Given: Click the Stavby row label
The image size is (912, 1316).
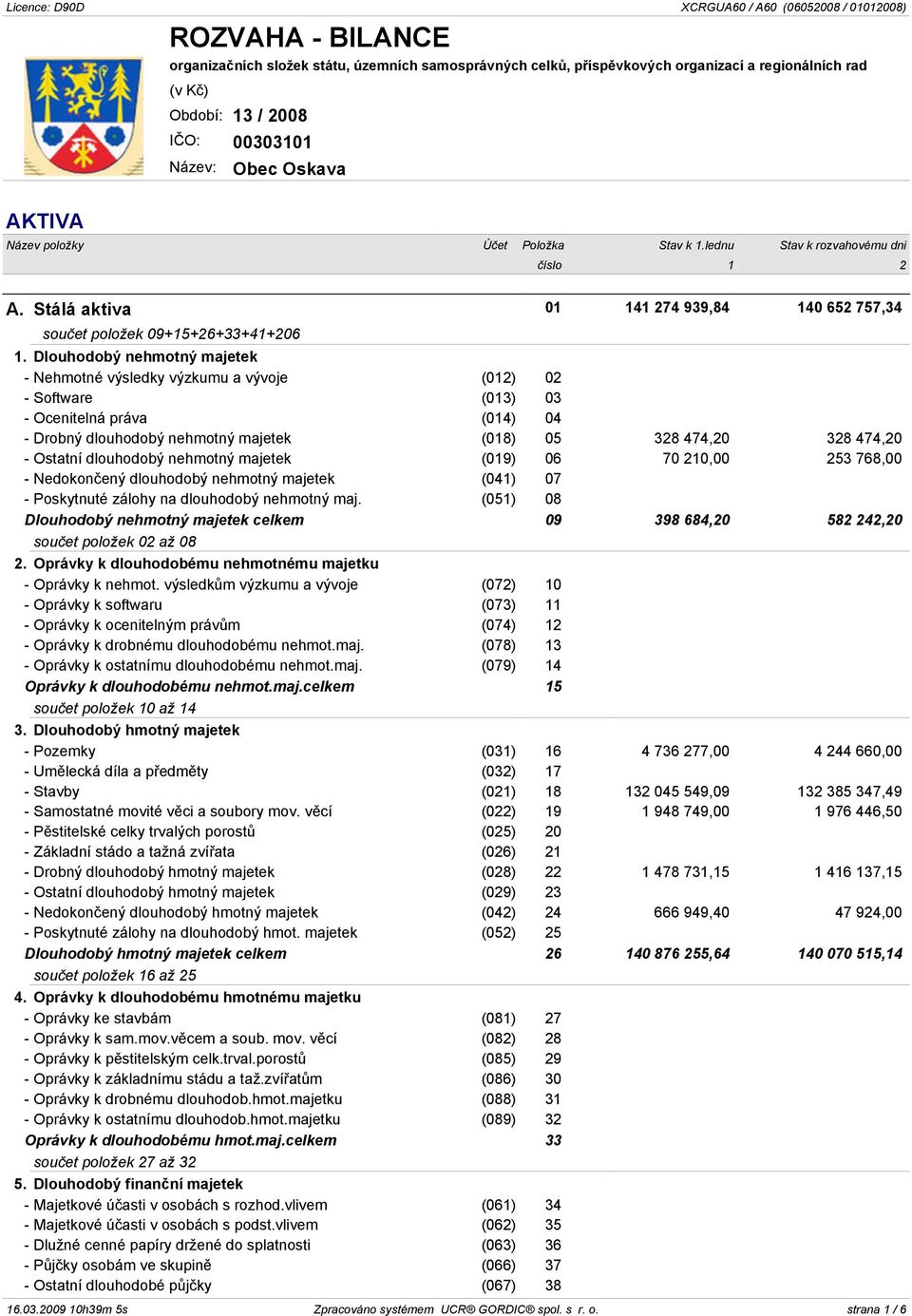Looking at the screenshot, I should click(x=56, y=792).
